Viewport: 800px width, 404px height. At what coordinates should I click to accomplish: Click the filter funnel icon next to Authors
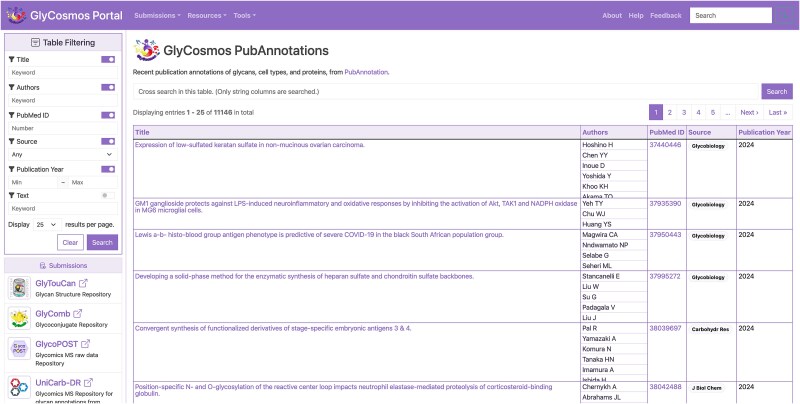pos(12,87)
